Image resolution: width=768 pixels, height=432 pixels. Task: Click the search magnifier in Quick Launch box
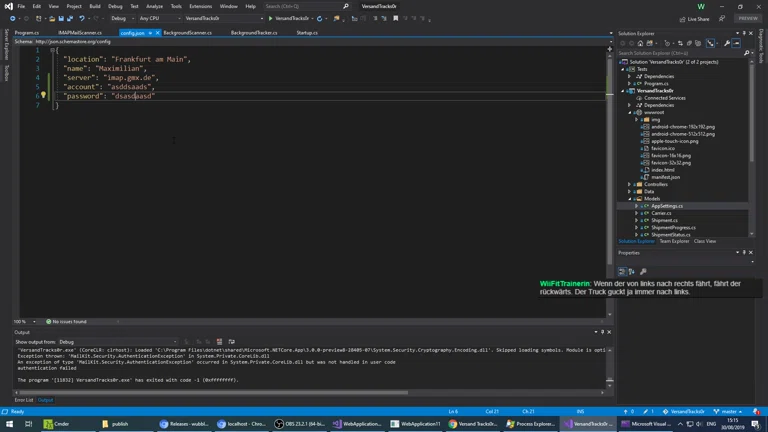coord(346,6)
